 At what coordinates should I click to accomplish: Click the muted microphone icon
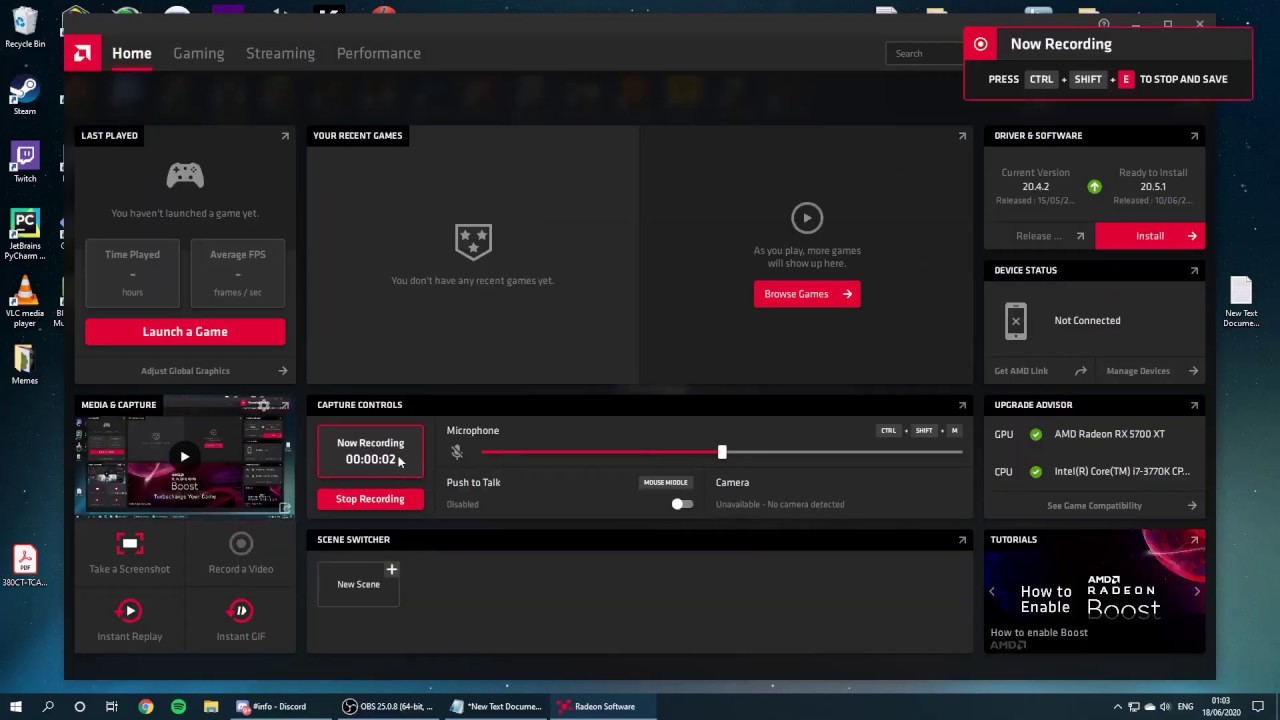(457, 452)
